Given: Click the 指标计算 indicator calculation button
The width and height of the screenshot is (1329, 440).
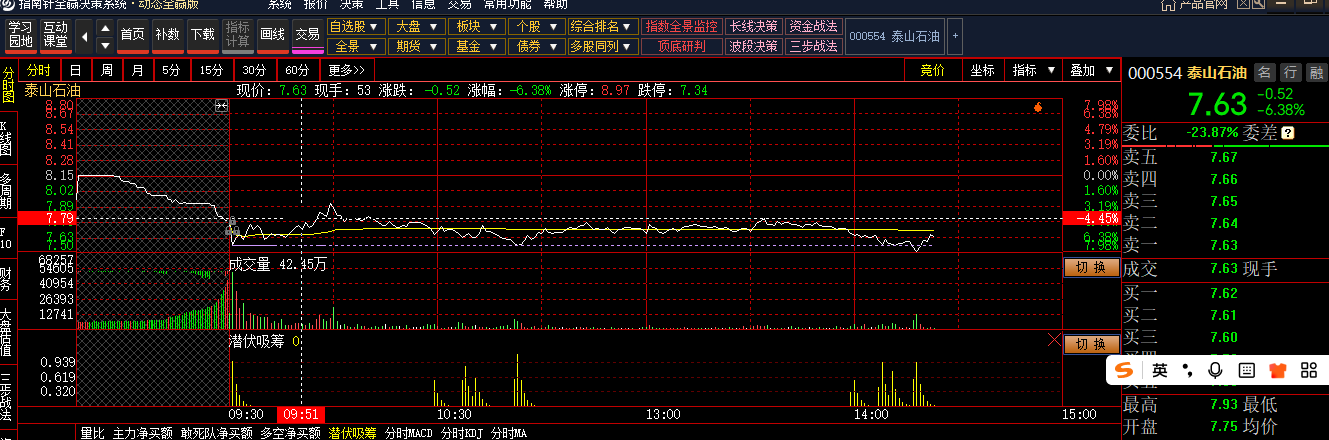Looking at the screenshot, I should coord(237,35).
